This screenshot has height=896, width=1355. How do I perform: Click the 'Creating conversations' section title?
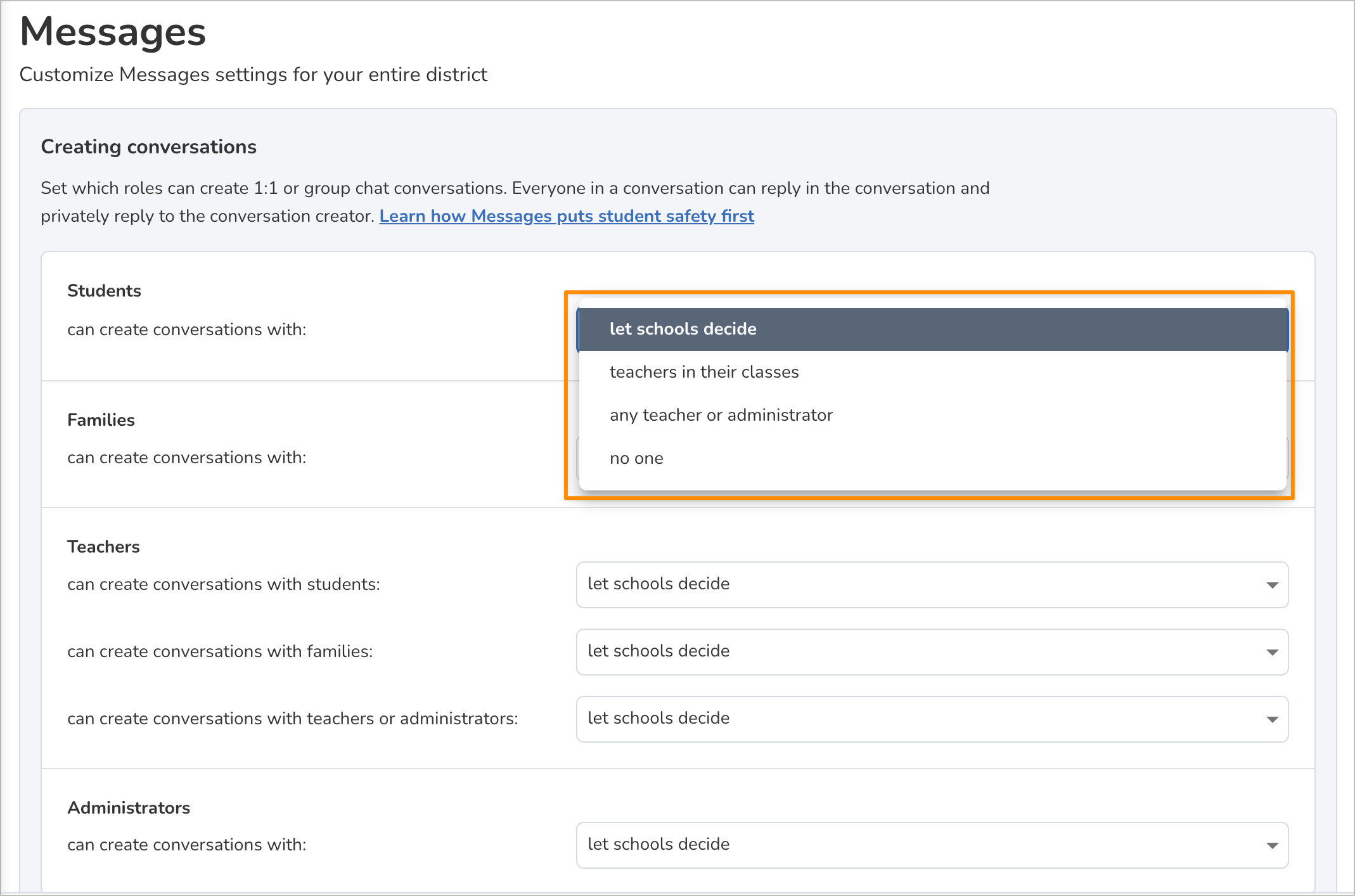point(148,147)
